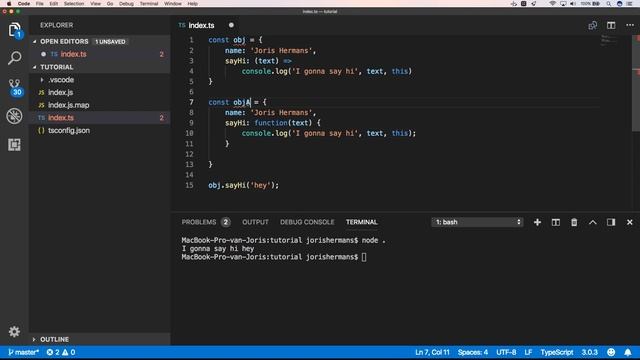This screenshot has width=640, height=360.
Task: Open macOS Spotlight search icon
Action: [x=609, y=4]
